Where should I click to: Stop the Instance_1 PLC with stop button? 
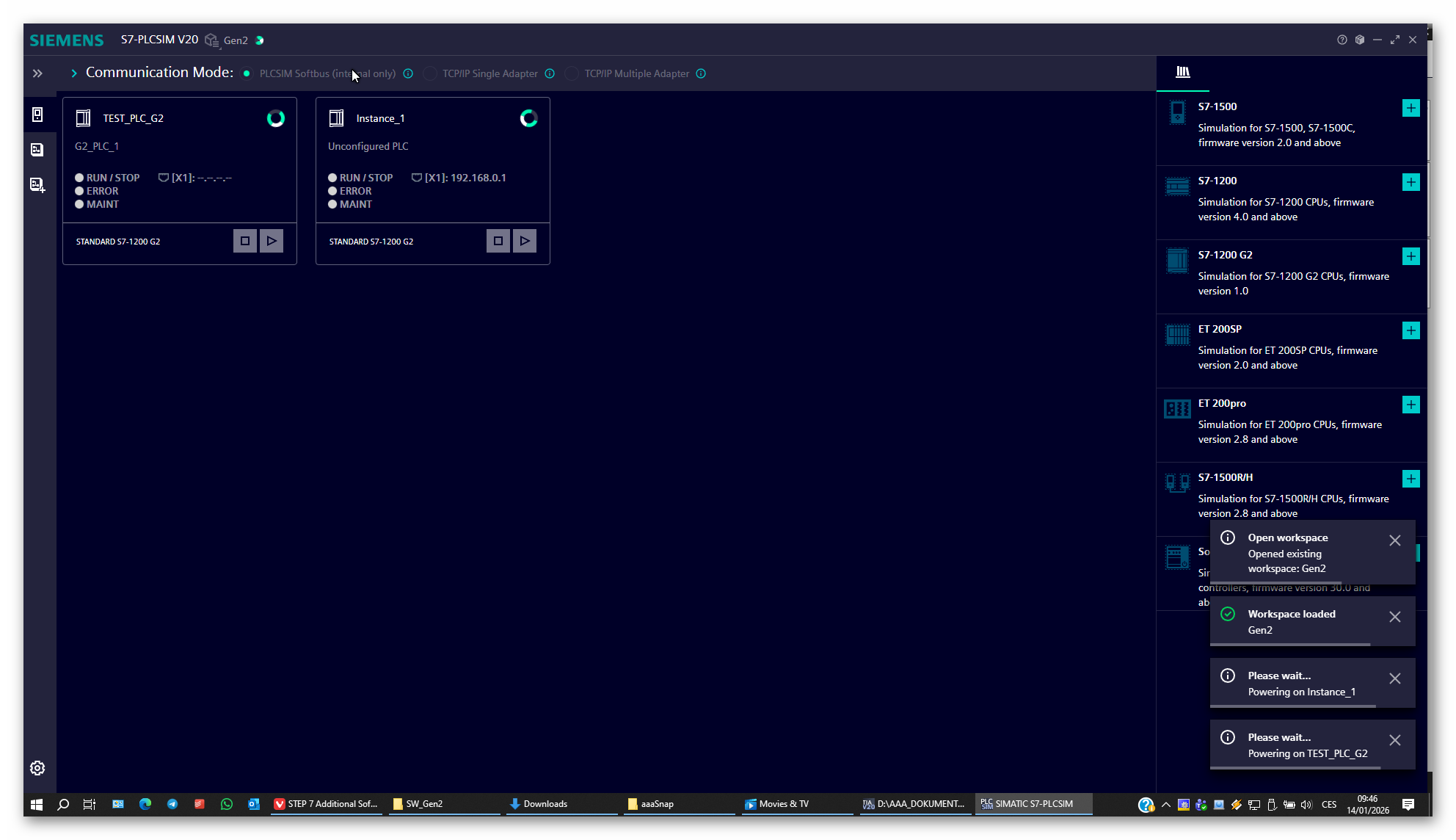pyautogui.click(x=498, y=241)
